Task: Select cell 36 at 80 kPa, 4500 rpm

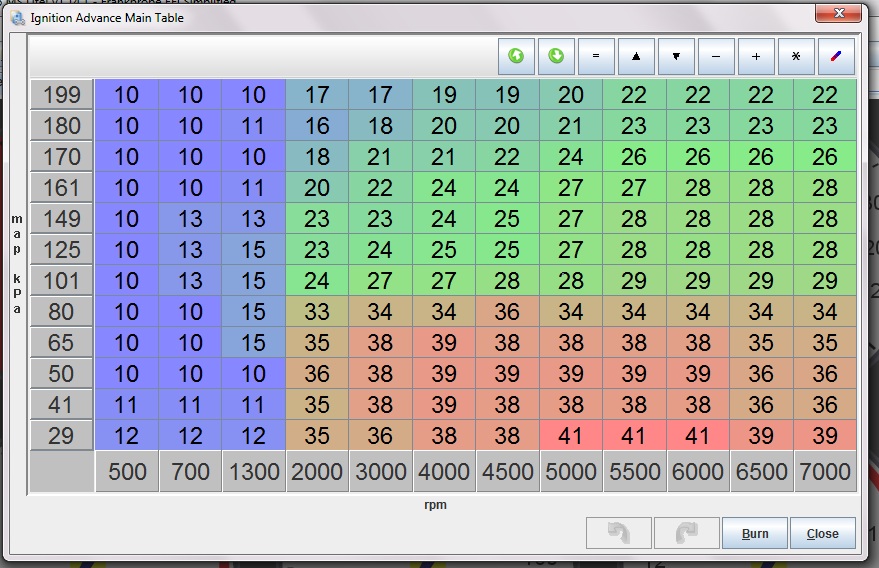Action: tap(507, 312)
